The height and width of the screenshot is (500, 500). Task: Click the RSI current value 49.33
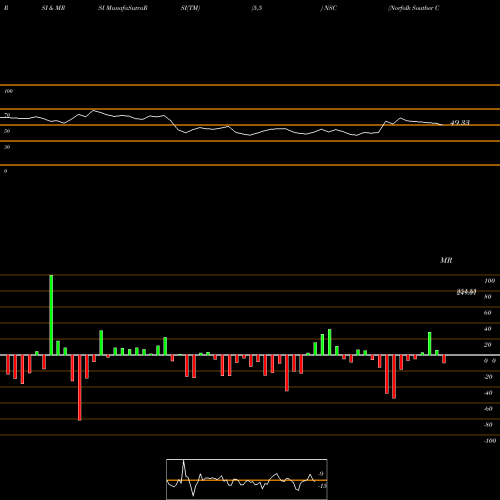pos(460,123)
